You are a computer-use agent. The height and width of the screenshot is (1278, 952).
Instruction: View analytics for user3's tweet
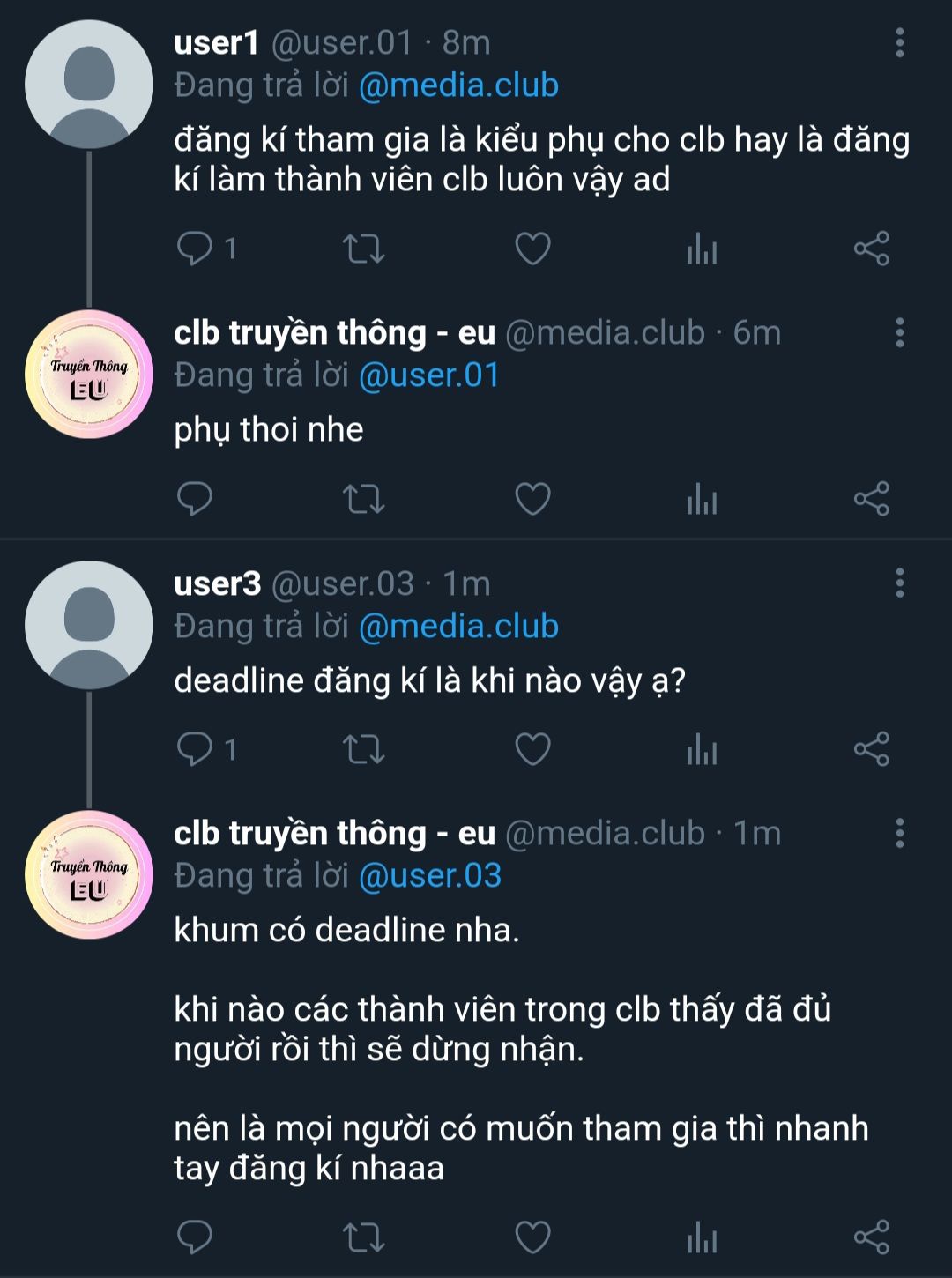[x=702, y=749]
